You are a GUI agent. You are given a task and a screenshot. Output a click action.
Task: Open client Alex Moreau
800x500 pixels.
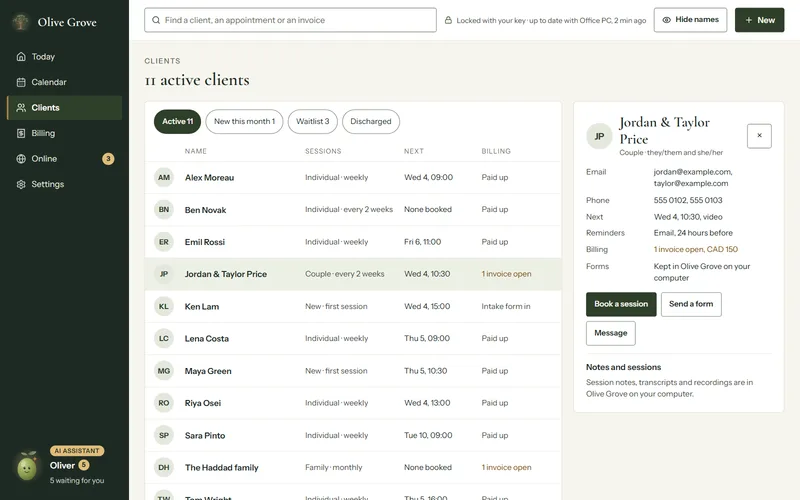(x=353, y=178)
